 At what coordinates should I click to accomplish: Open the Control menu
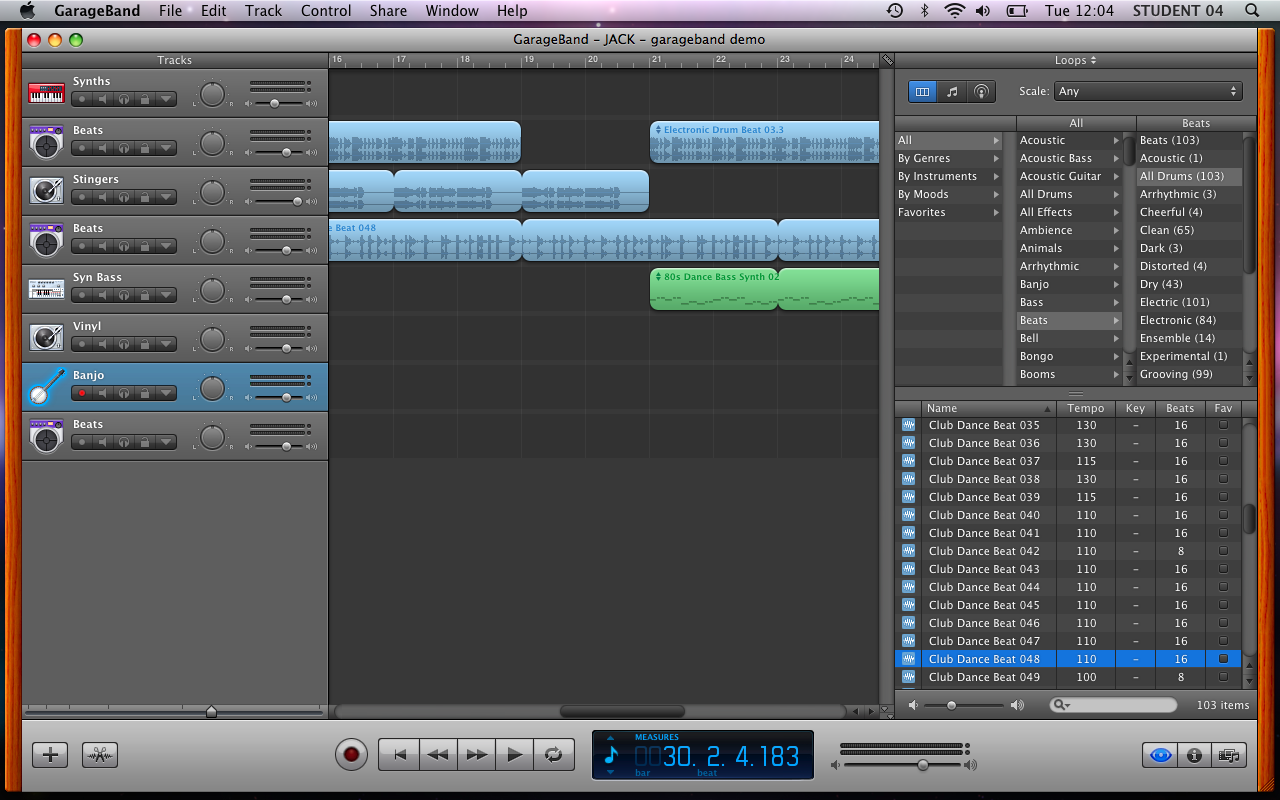coord(326,11)
